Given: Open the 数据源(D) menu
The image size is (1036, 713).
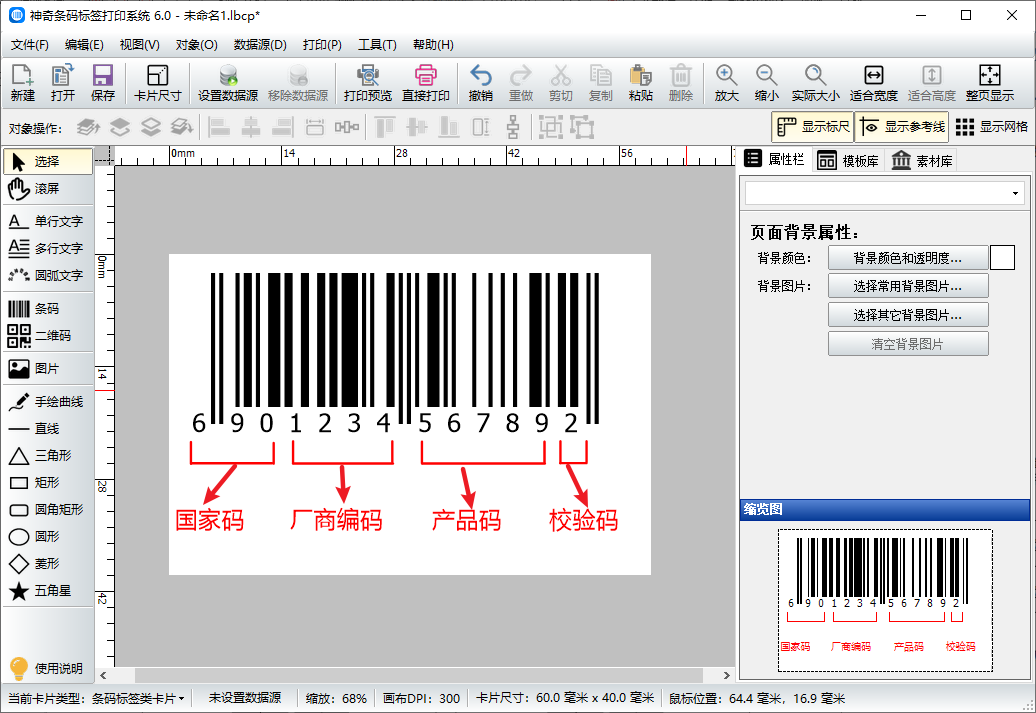Looking at the screenshot, I should pos(260,45).
